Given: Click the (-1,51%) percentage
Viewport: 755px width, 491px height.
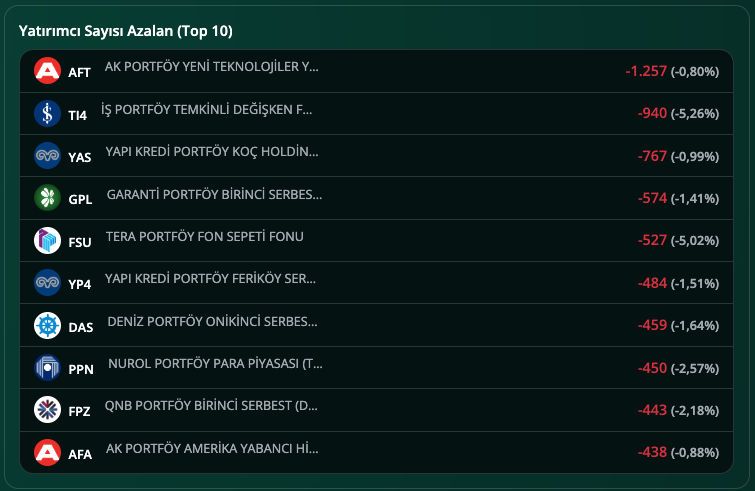Looking at the screenshot, I should [695, 284].
